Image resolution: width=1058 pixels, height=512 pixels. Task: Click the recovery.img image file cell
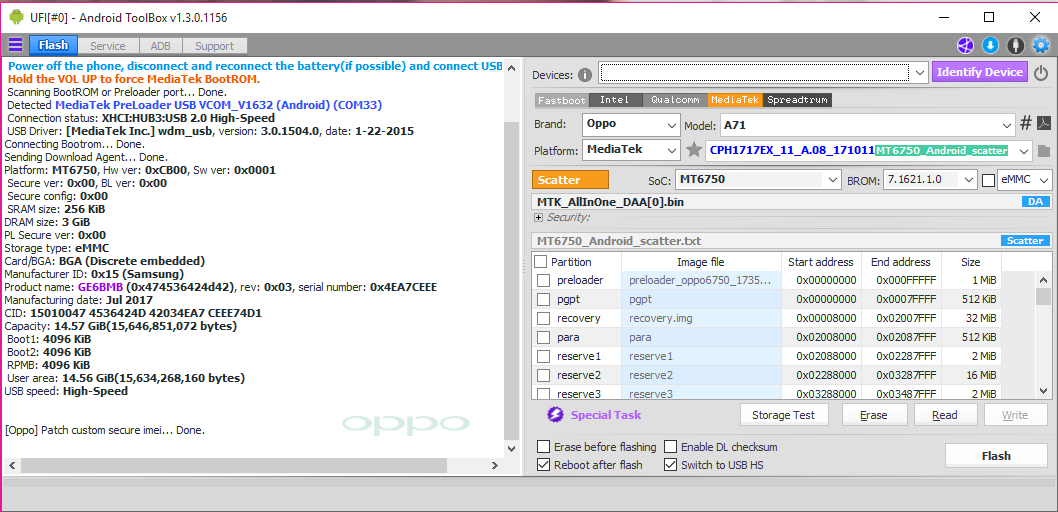(702, 318)
